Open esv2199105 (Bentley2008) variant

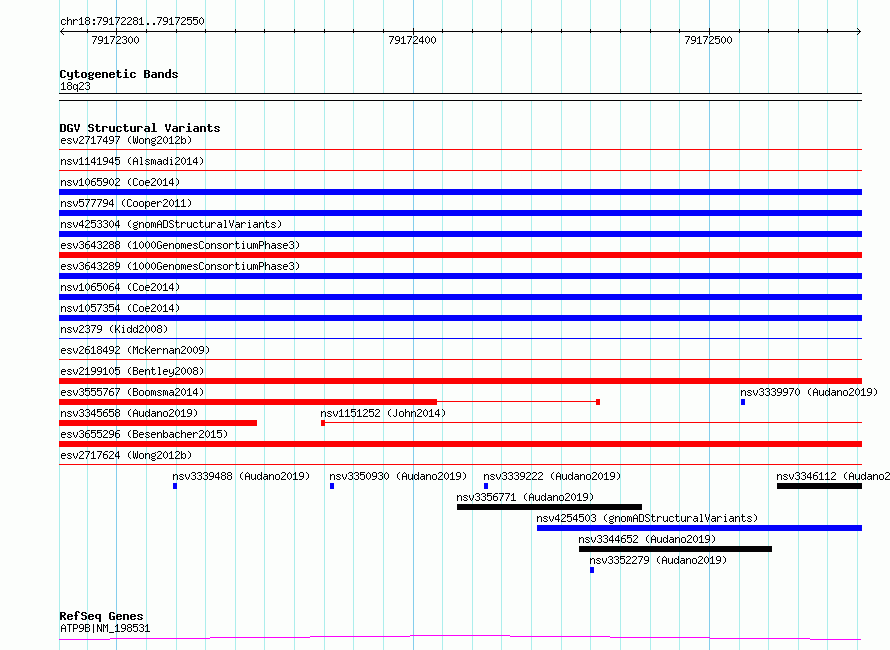click(132, 371)
